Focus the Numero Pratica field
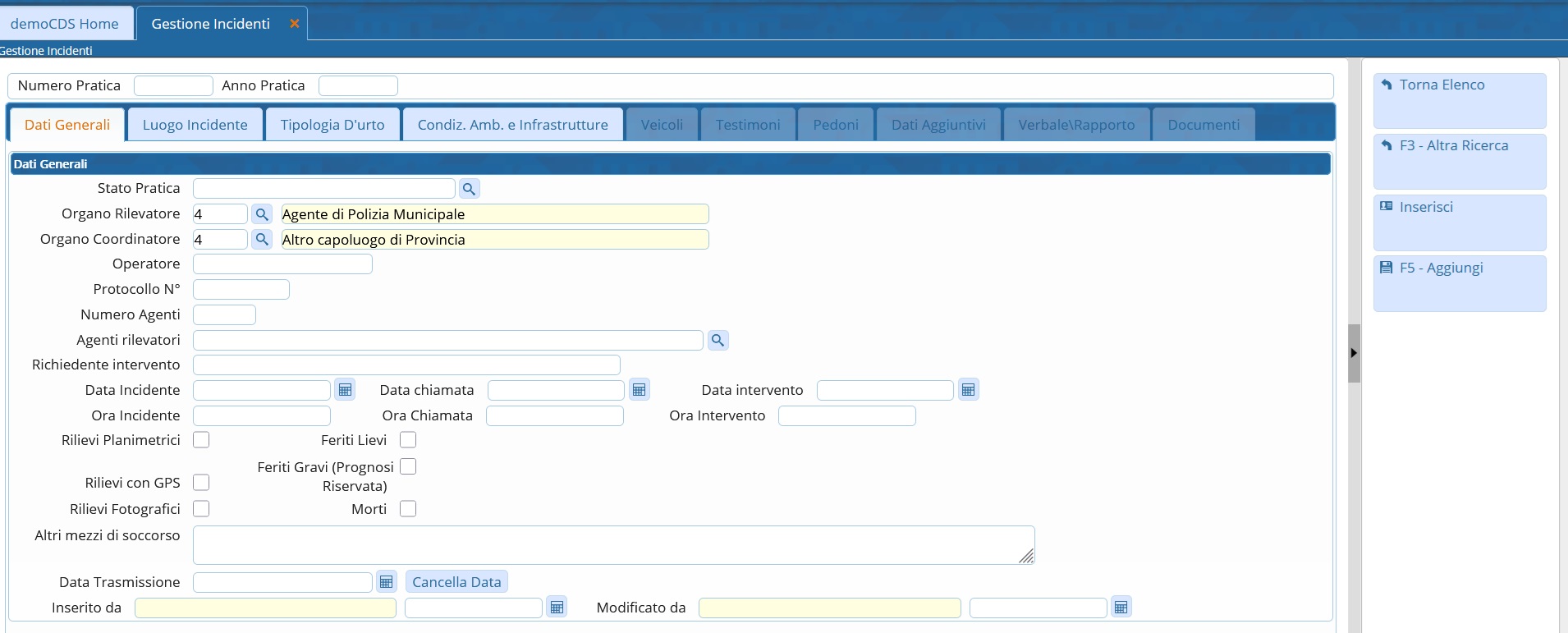The height and width of the screenshot is (633, 1568). (x=173, y=85)
